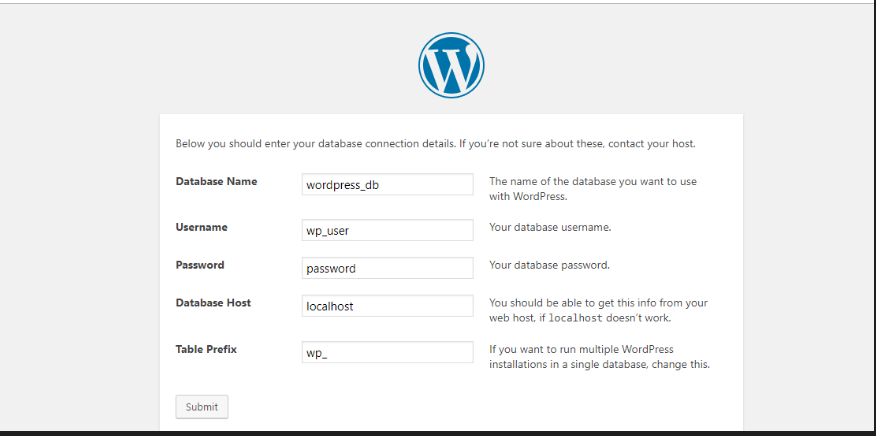Image resolution: width=876 pixels, height=436 pixels.
Task: Submit the database connection details
Action: click(202, 407)
